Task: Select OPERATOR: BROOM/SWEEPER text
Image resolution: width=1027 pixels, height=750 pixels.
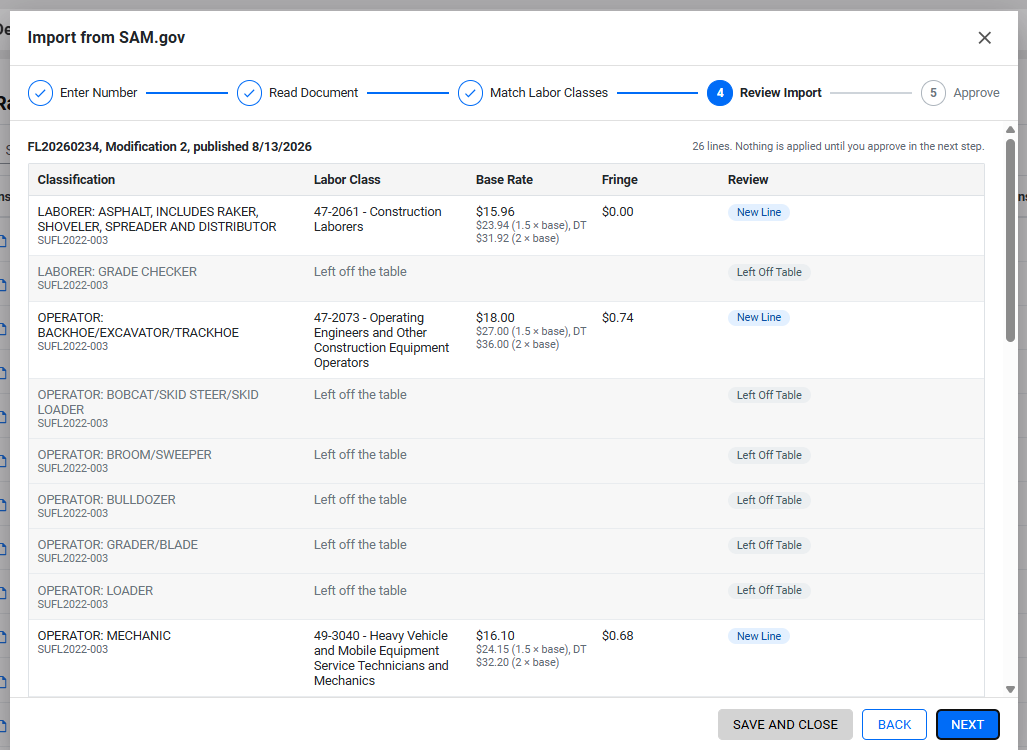Action: [x=124, y=455]
